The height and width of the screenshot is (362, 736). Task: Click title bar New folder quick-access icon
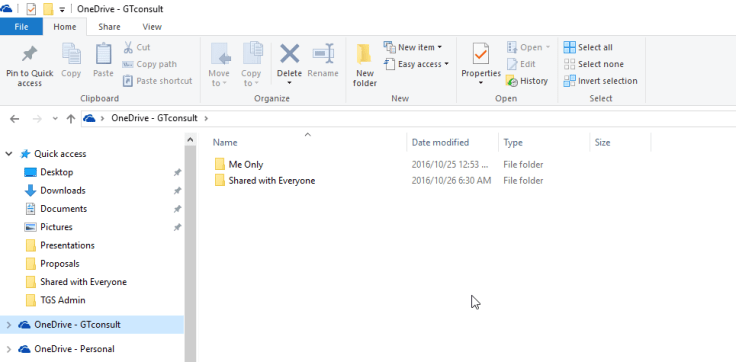(48, 9)
